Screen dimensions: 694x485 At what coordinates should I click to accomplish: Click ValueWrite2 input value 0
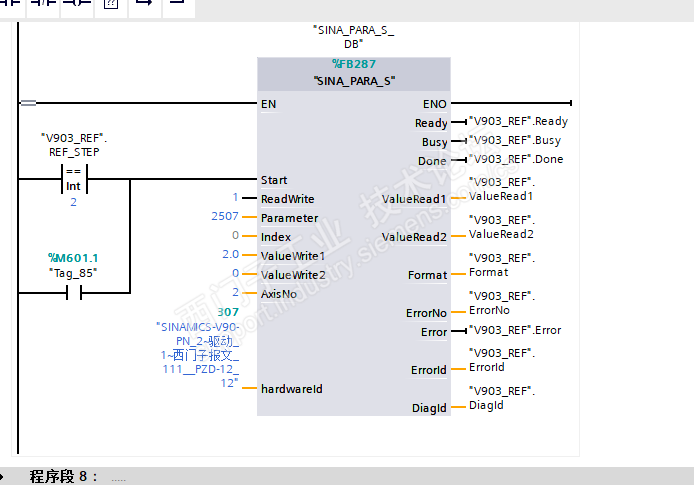click(235, 273)
